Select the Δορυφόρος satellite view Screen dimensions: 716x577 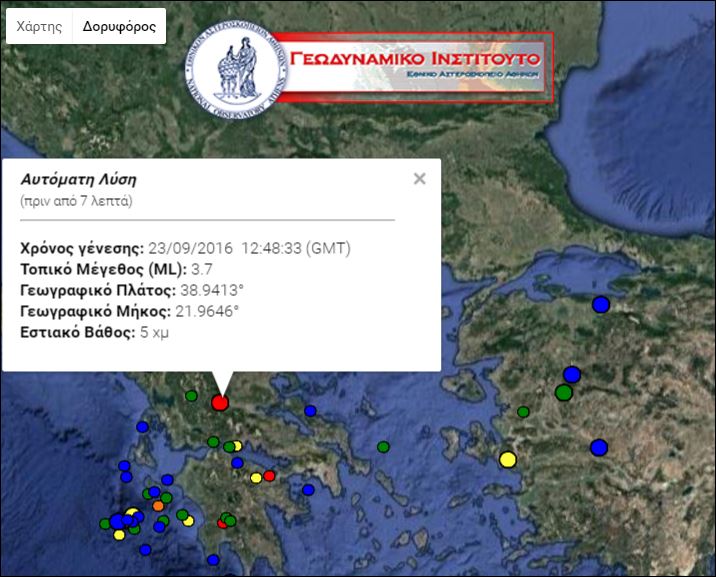tap(119, 26)
